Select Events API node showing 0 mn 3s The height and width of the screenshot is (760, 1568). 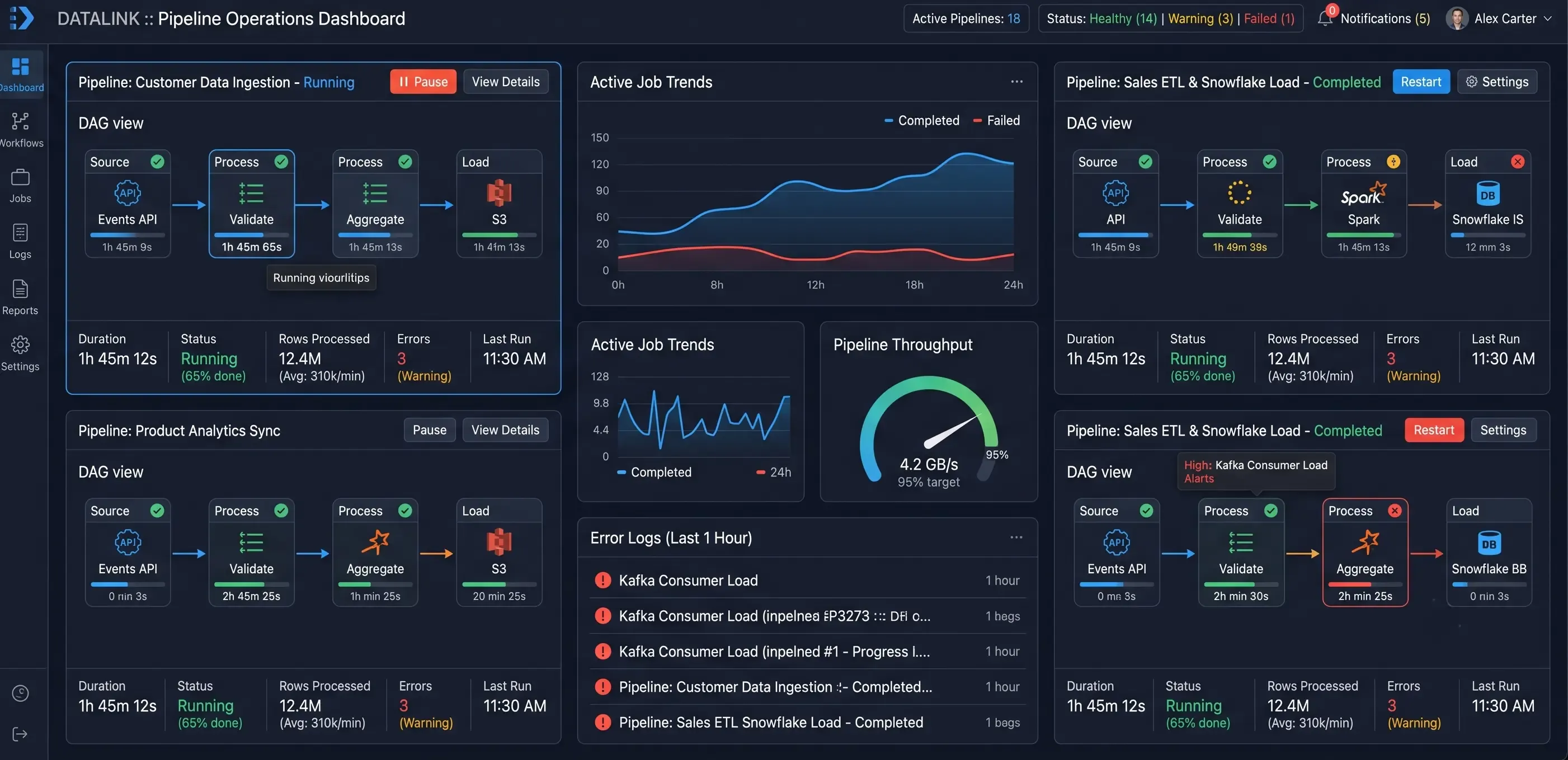(x=1117, y=553)
